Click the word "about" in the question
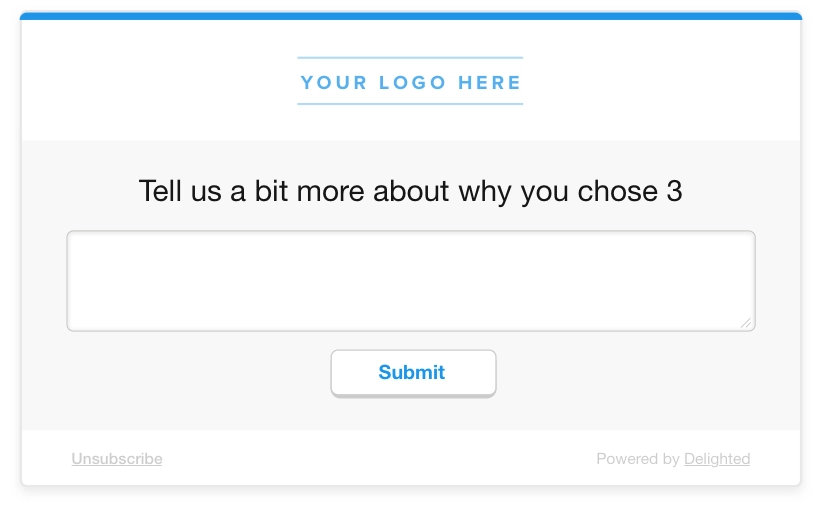This screenshot has height=510, width=822. pos(411,191)
